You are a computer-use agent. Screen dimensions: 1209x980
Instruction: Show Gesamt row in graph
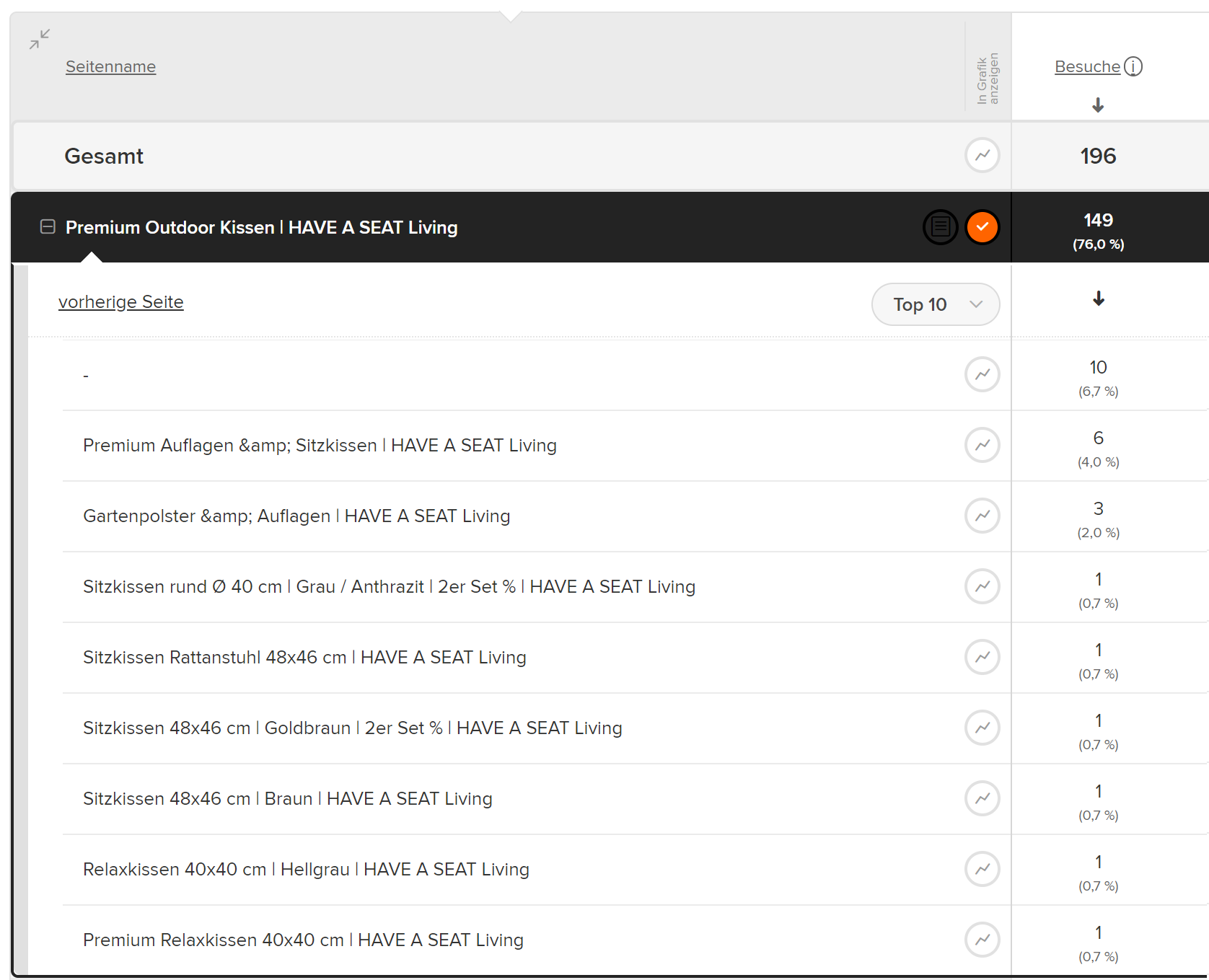click(982, 155)
